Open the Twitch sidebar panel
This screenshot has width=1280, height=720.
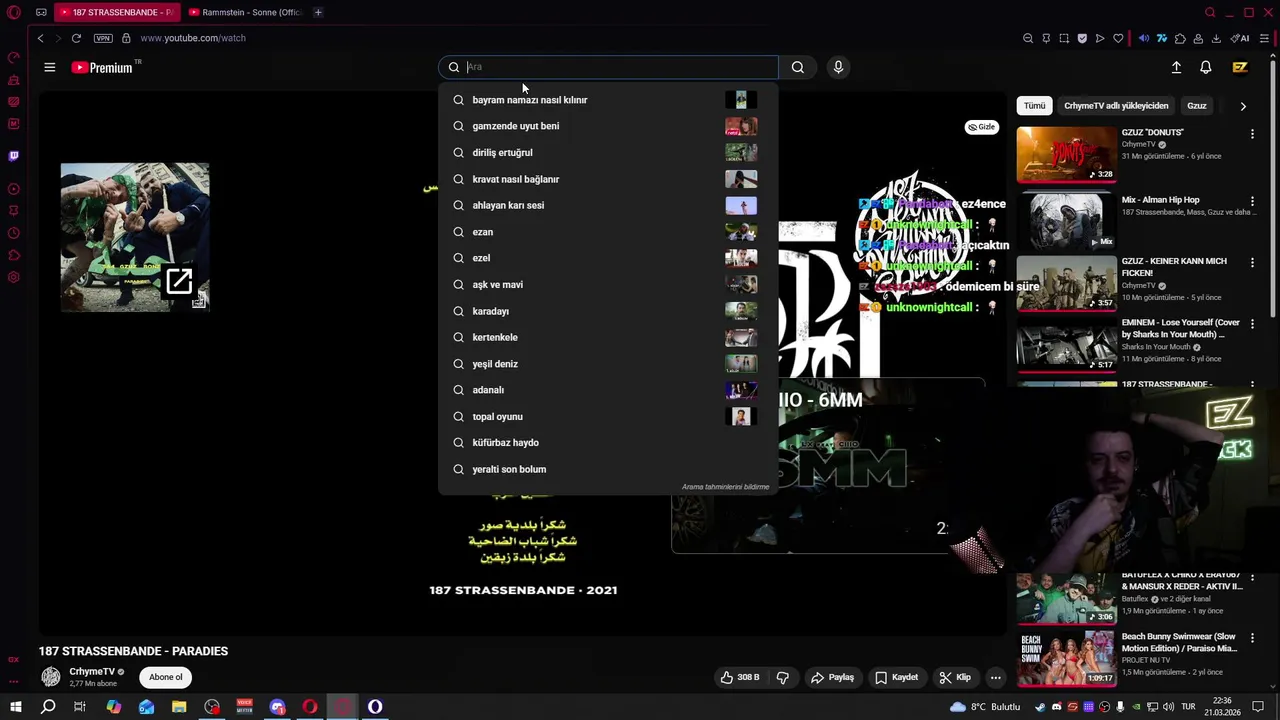[x=13, y=156]
